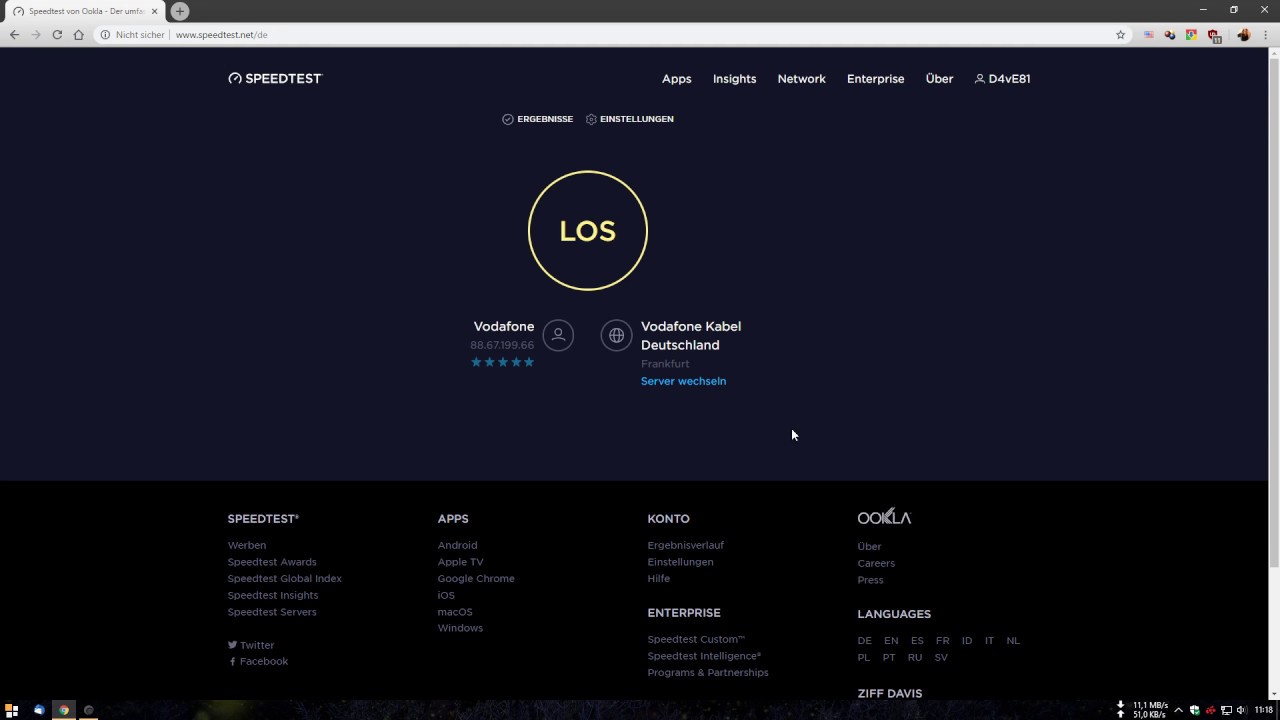This screenshot has height=720, width=1280.
Task: Open a new browser tab
Action: 180,11
